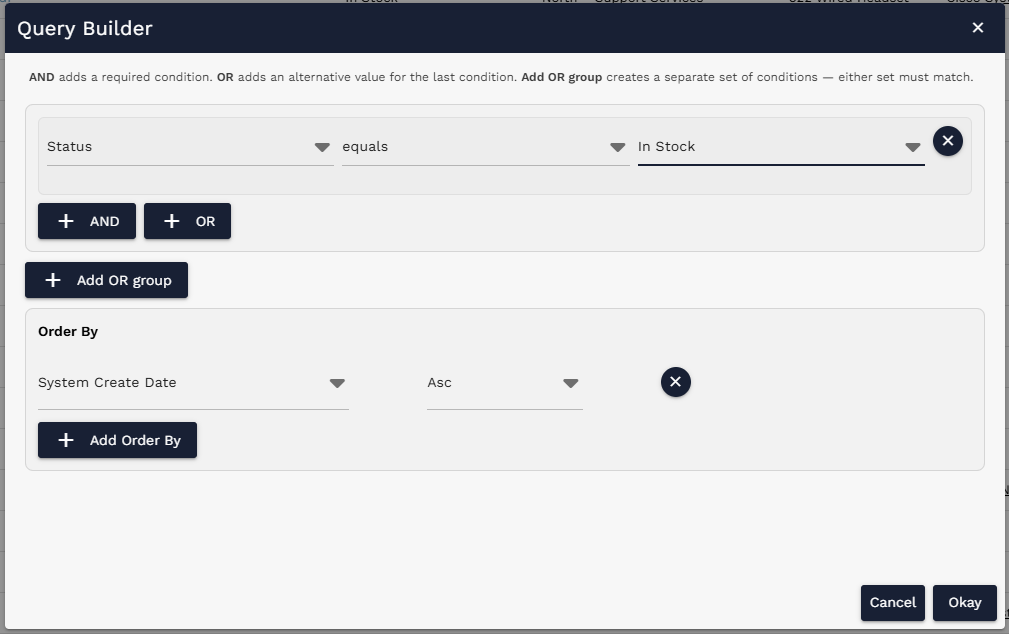Image resolution: width=1009 pixels, height=634 pixels.
Task: Remove the Status equals In Stock condition
Action: (948, 141)
